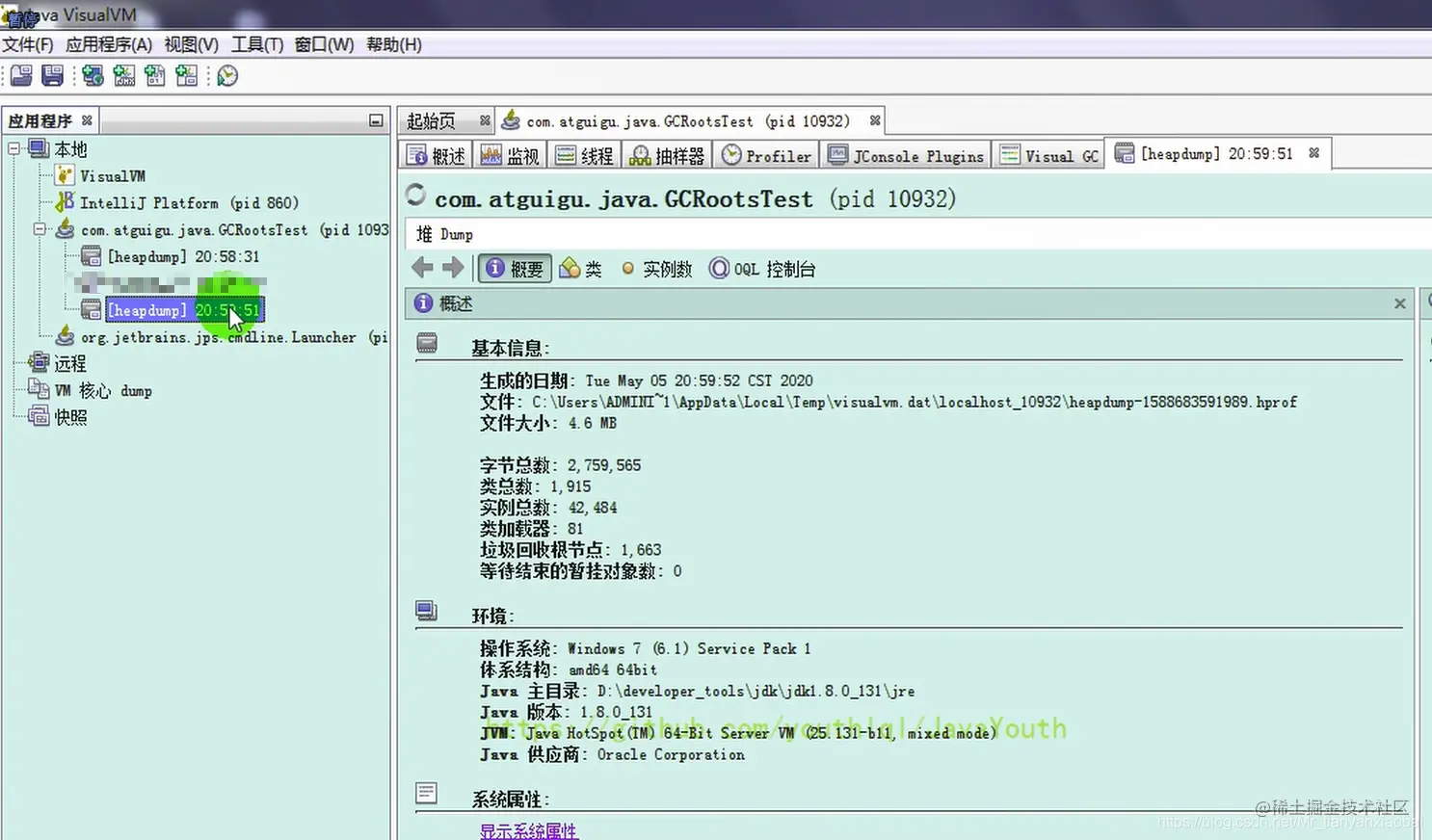Switch to the 线程 tab
Image resolution: width=1432 pixels, height=840 pixels.
585,156
